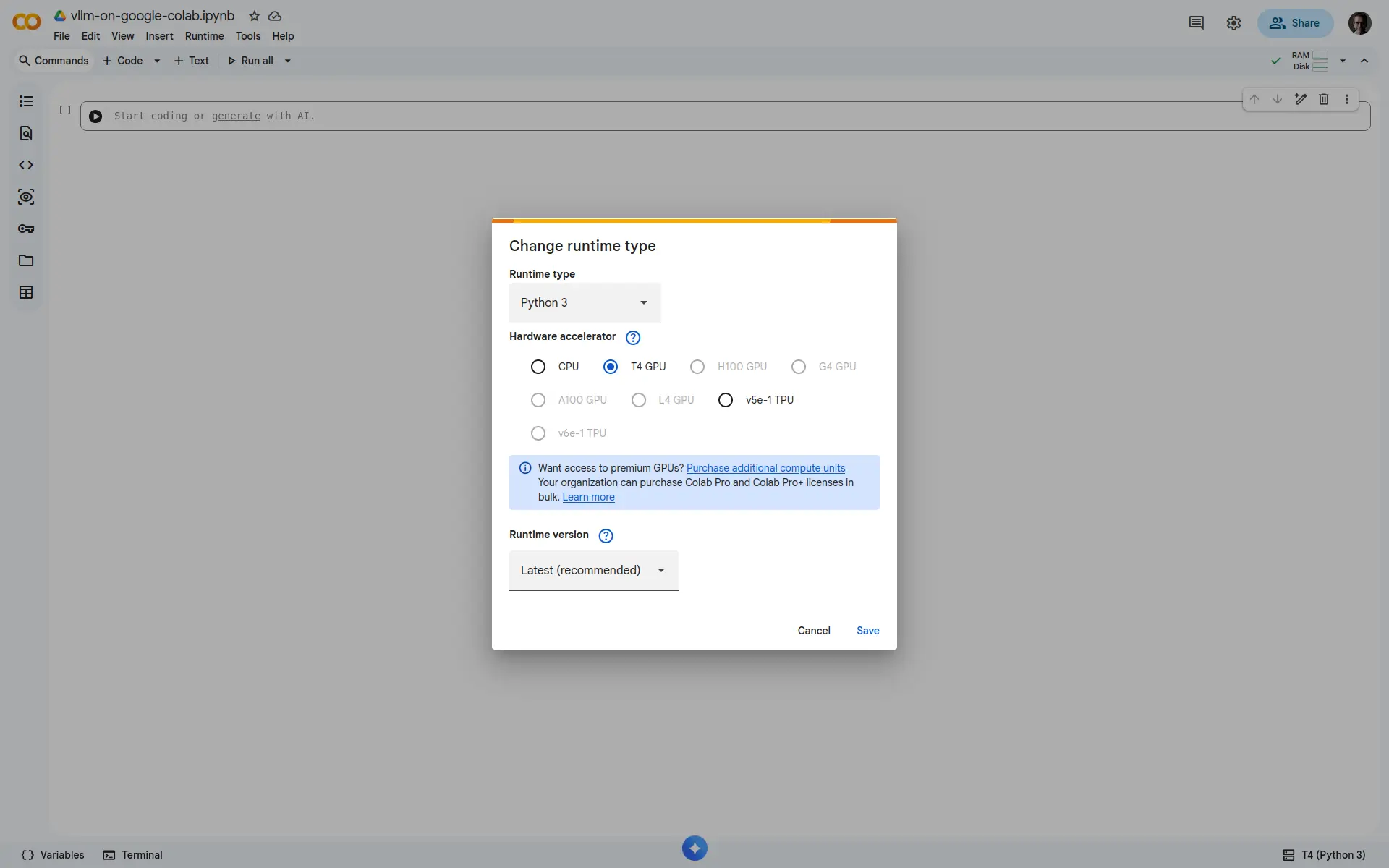Open the table of contents sidebar icon
Image resolution: width=1389 pixels, height=868 pixels.
(26, 101)
